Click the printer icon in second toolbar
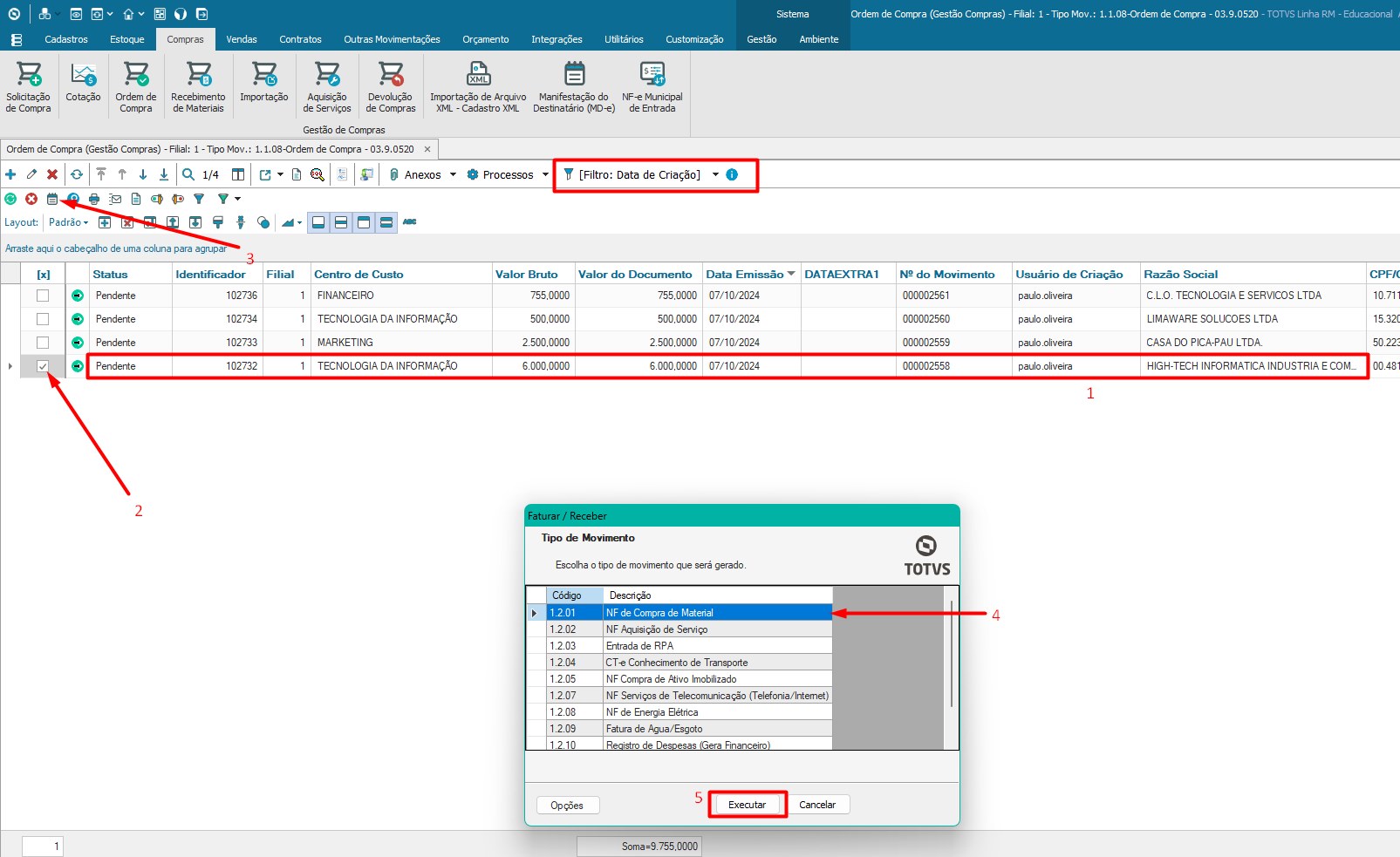1400x857 pixels. pos(94,199)
